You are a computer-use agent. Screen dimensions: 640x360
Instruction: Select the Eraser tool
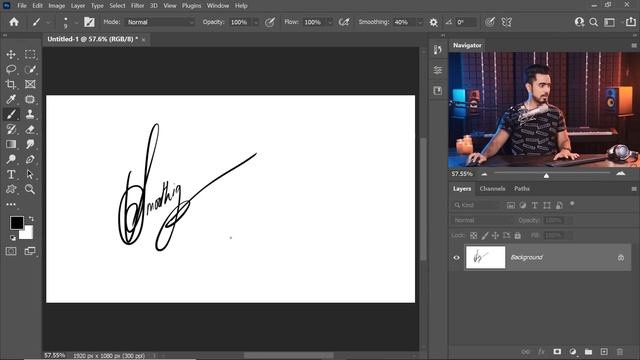pos(30,129)
